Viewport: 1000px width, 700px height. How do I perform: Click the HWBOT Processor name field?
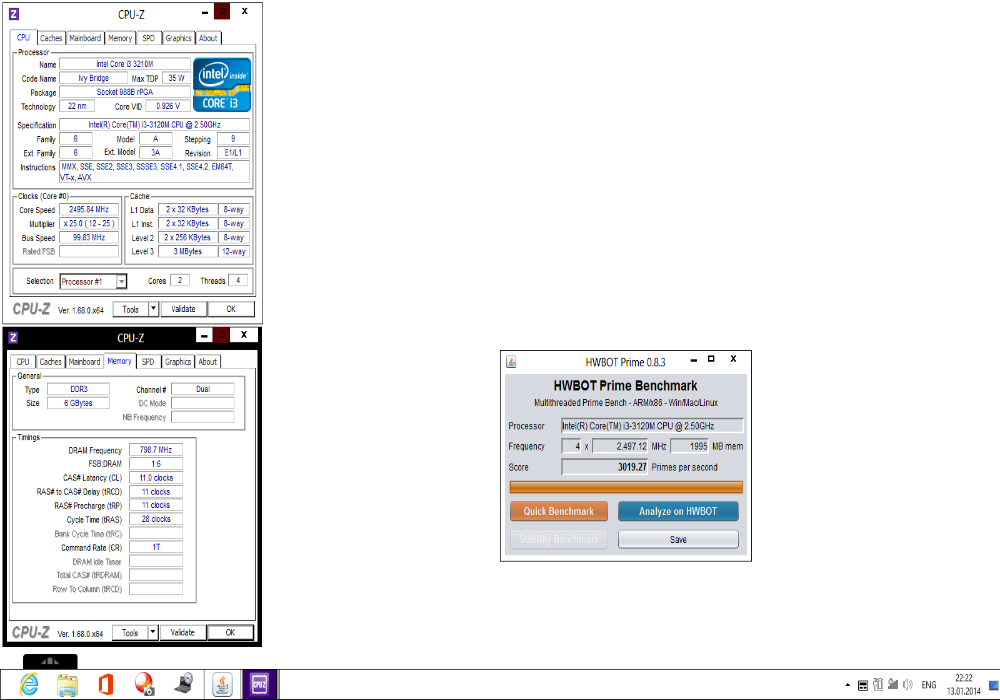point(652,426)
